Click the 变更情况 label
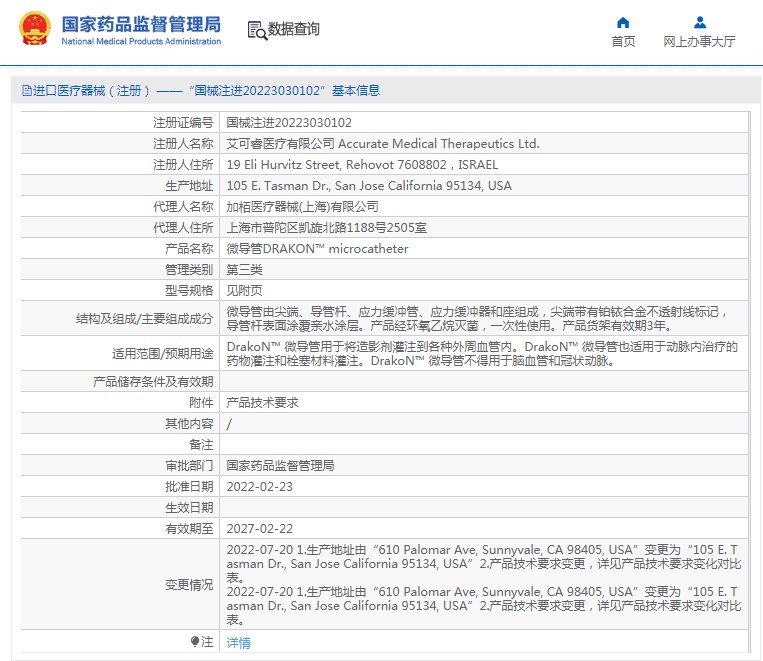The height and width of the screenshot is (661, 763). coord(189,585)
